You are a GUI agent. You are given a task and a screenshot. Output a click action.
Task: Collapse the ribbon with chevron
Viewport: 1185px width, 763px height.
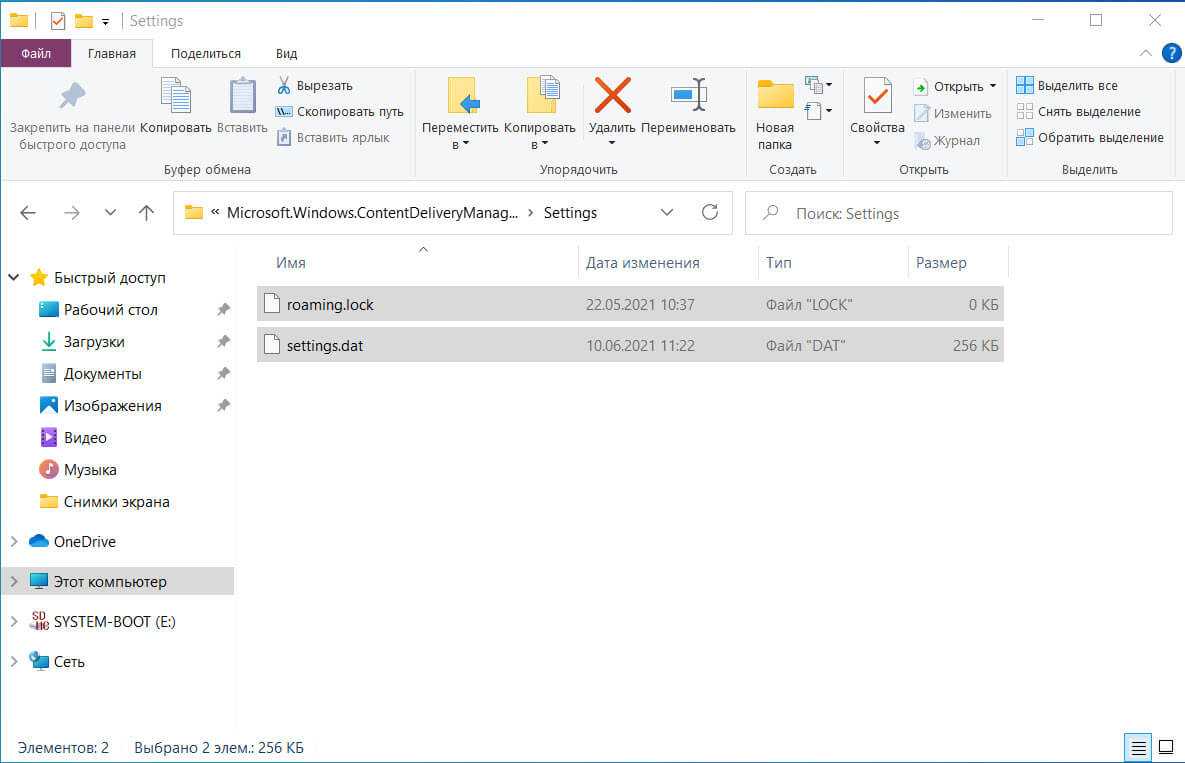click(1146, 53)
